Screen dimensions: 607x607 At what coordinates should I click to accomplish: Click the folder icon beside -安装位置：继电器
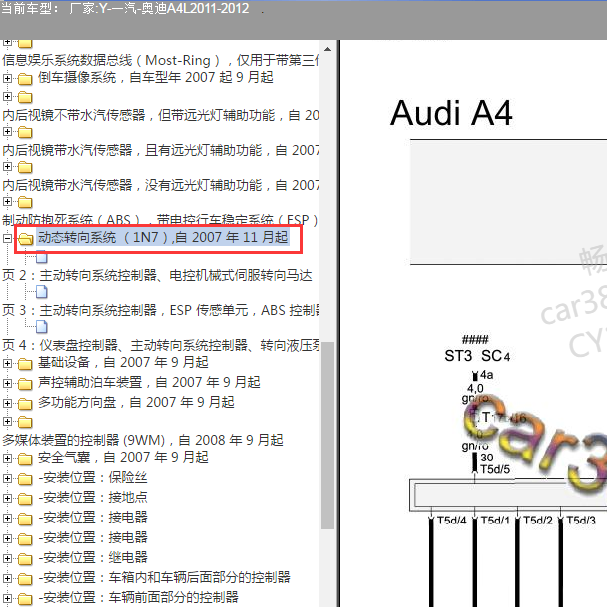coord(25,559)
